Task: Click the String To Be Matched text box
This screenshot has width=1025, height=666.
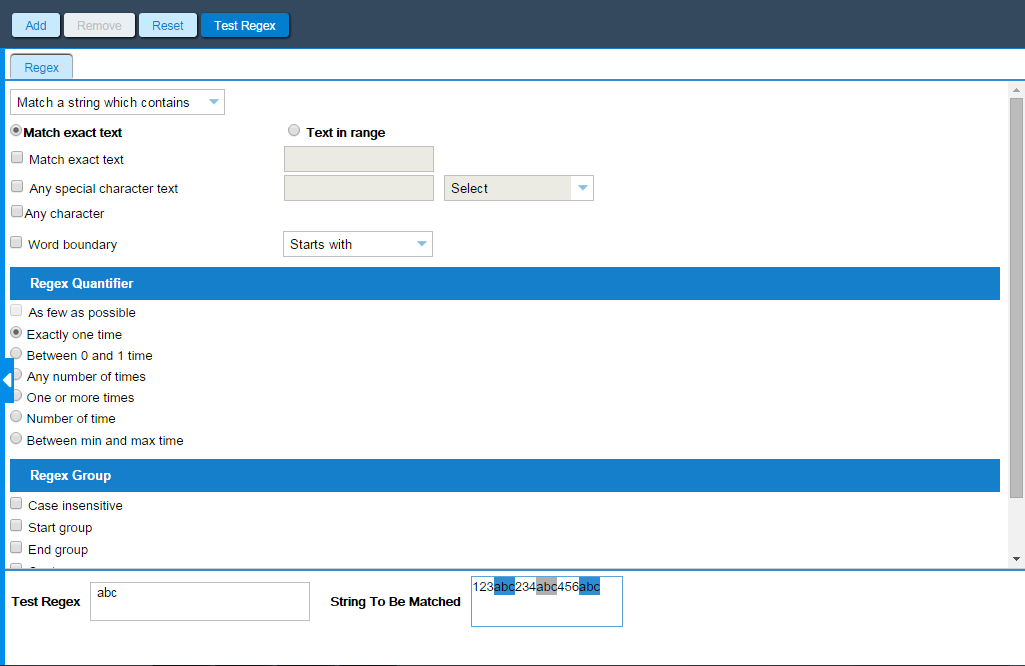Action: 546,601
